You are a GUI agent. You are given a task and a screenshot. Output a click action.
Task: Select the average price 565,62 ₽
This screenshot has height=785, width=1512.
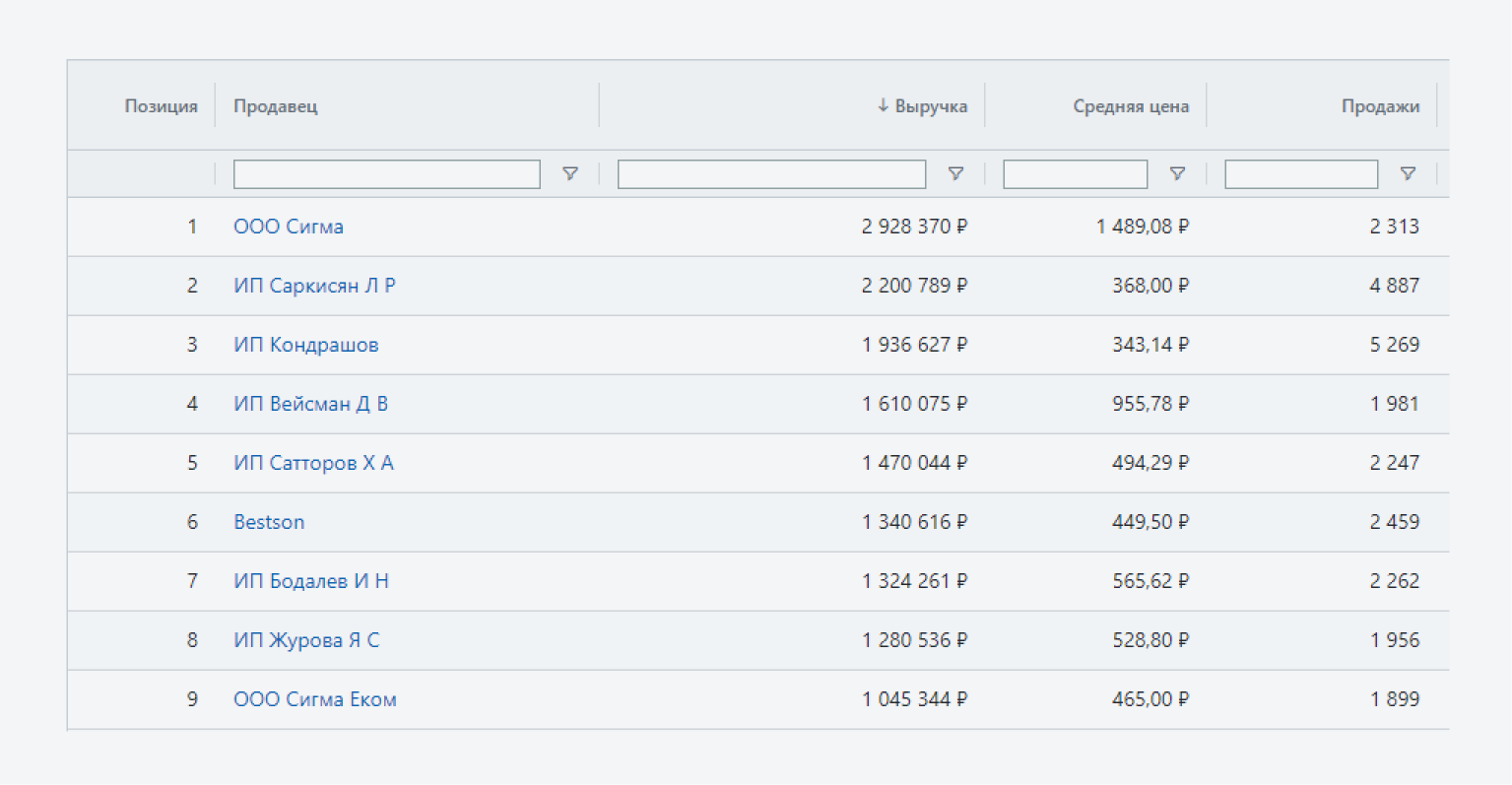(x=1150, y=581)
